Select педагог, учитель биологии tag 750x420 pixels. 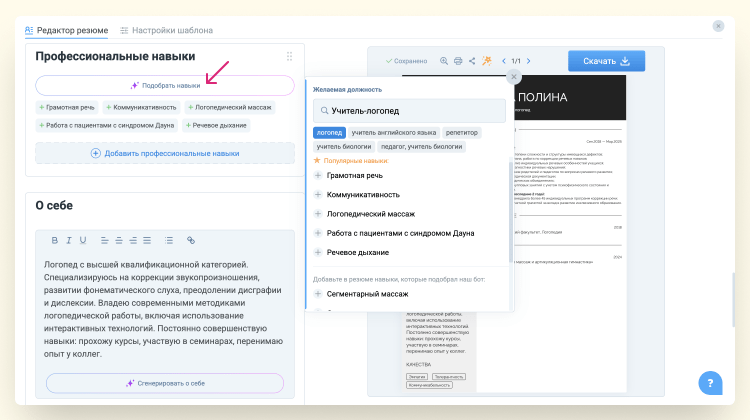[421, 147]
